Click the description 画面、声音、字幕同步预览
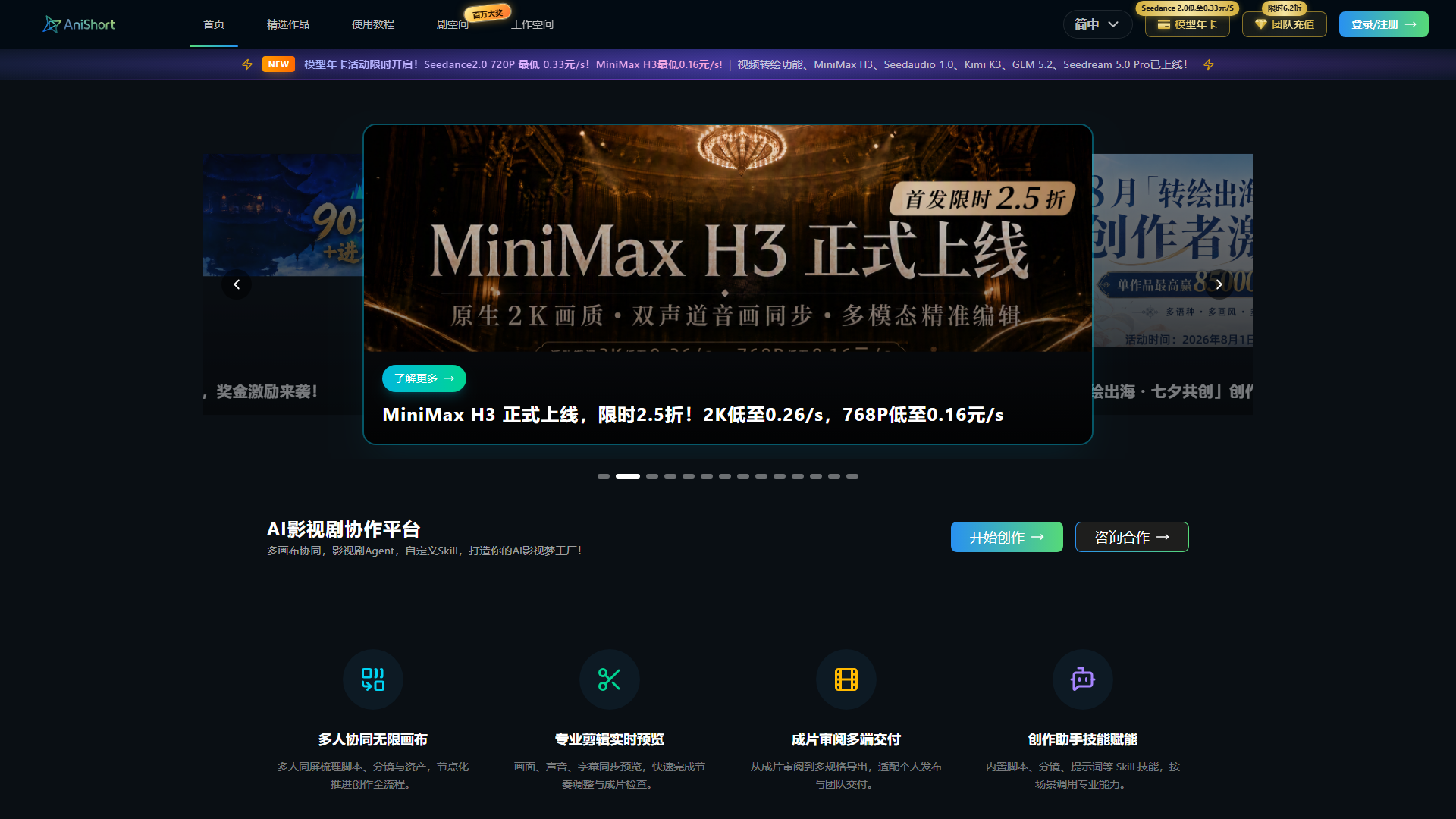1456x819 pixels. (610, 775)
